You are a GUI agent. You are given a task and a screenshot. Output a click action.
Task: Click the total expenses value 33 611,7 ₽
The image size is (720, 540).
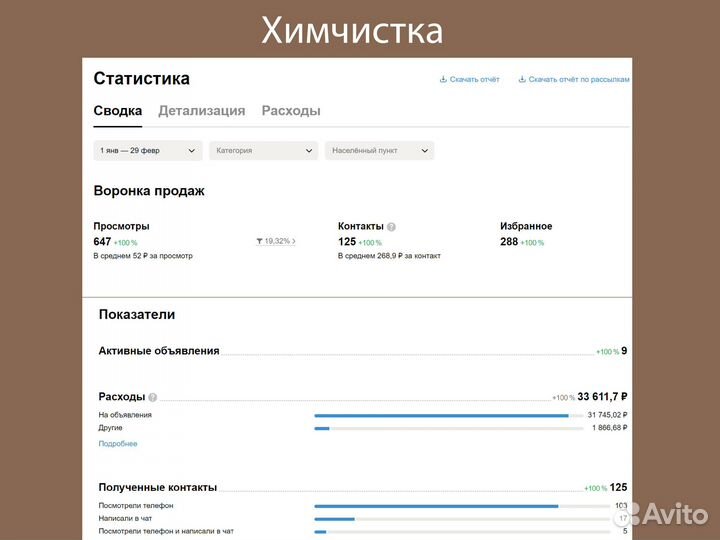[602, 396]
